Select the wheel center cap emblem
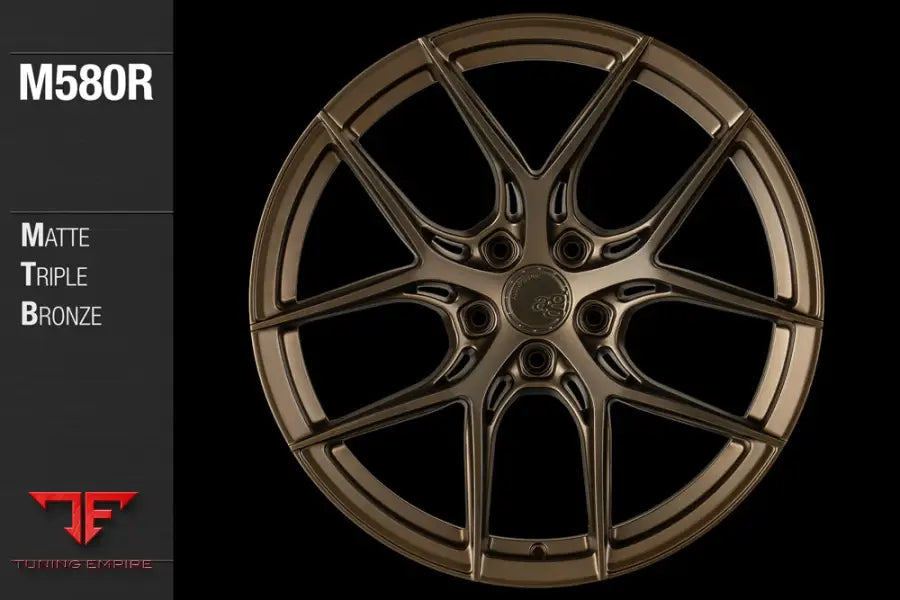This screenshot has height=600, width=900. pos(536,300)
